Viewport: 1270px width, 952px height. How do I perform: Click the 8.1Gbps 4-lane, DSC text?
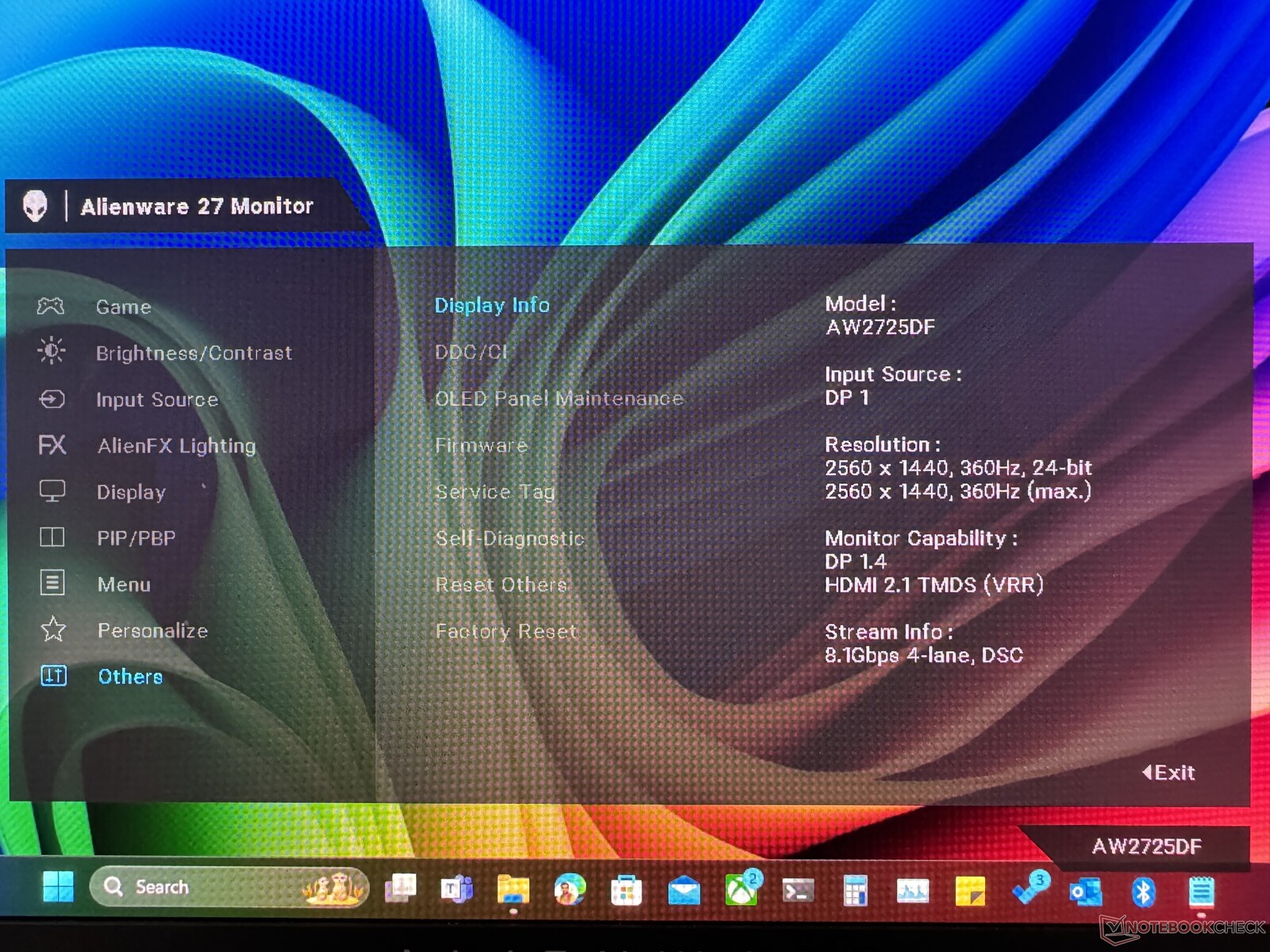point(924,655)
